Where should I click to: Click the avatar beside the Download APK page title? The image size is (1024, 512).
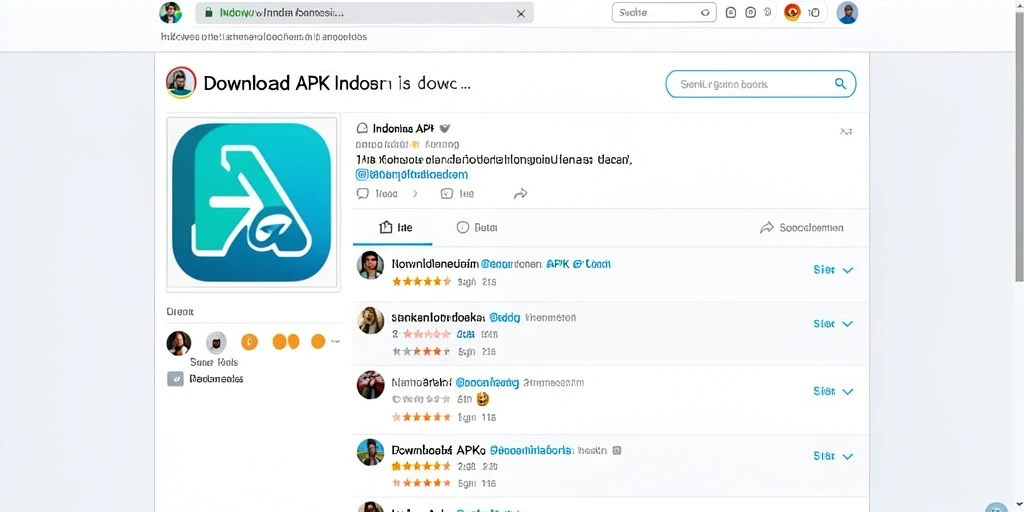point(181,83)
